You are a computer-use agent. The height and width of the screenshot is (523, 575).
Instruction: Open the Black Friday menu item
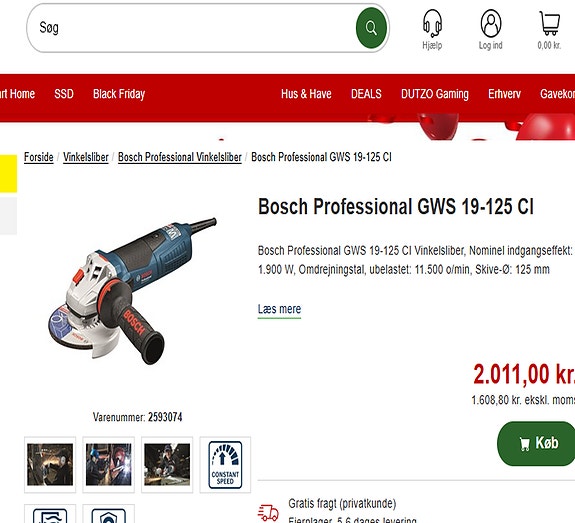click(119, 94)
